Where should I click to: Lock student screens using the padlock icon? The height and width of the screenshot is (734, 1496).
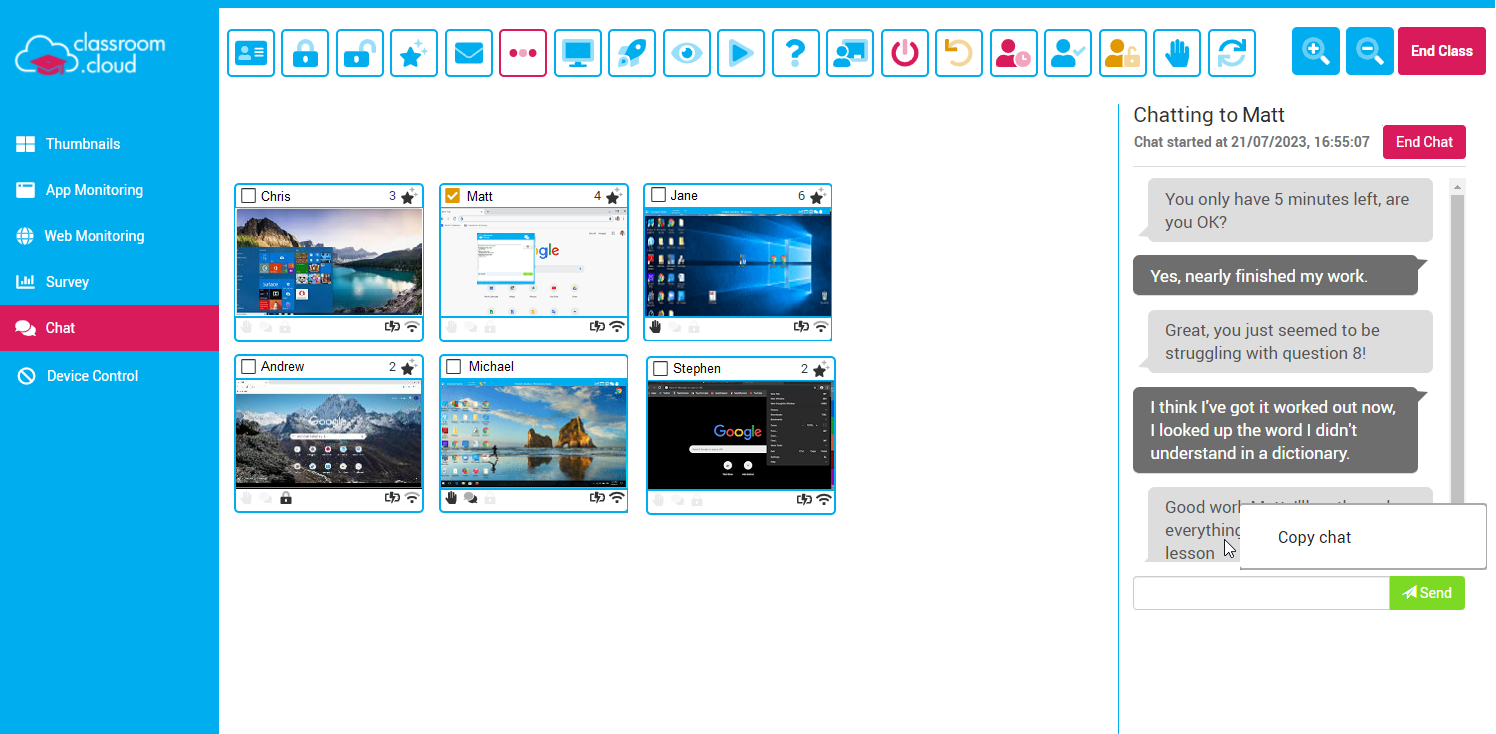[304, 52]
